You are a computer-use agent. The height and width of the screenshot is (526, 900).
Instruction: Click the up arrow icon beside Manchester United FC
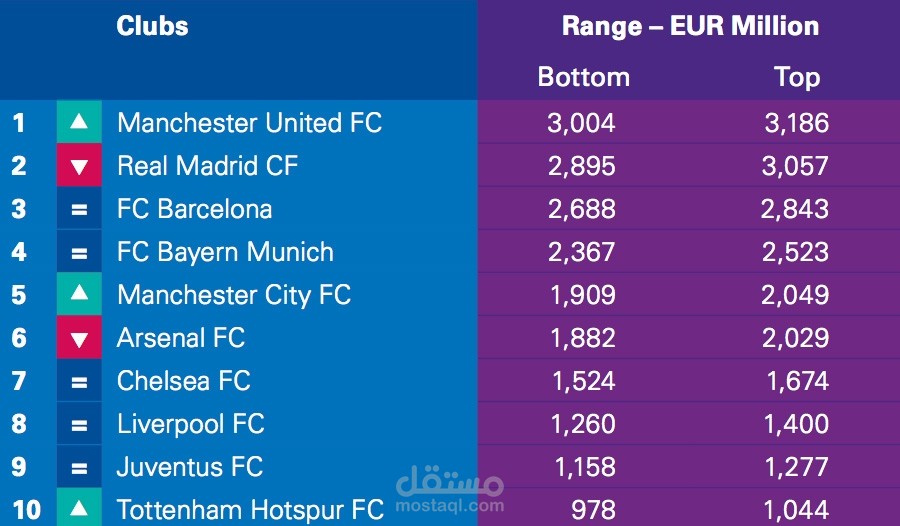coord(79,122)
